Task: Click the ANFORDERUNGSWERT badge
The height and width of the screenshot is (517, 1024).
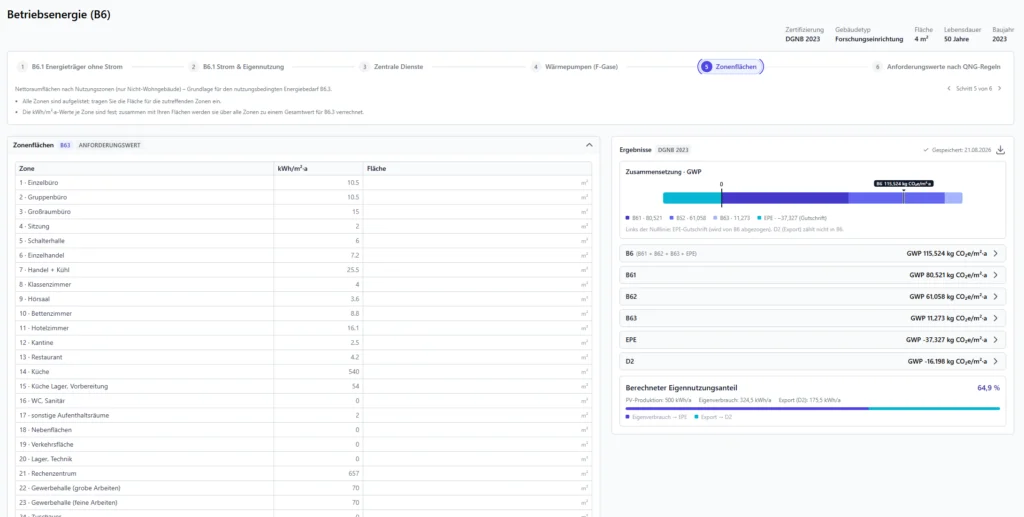Action: 110,145
